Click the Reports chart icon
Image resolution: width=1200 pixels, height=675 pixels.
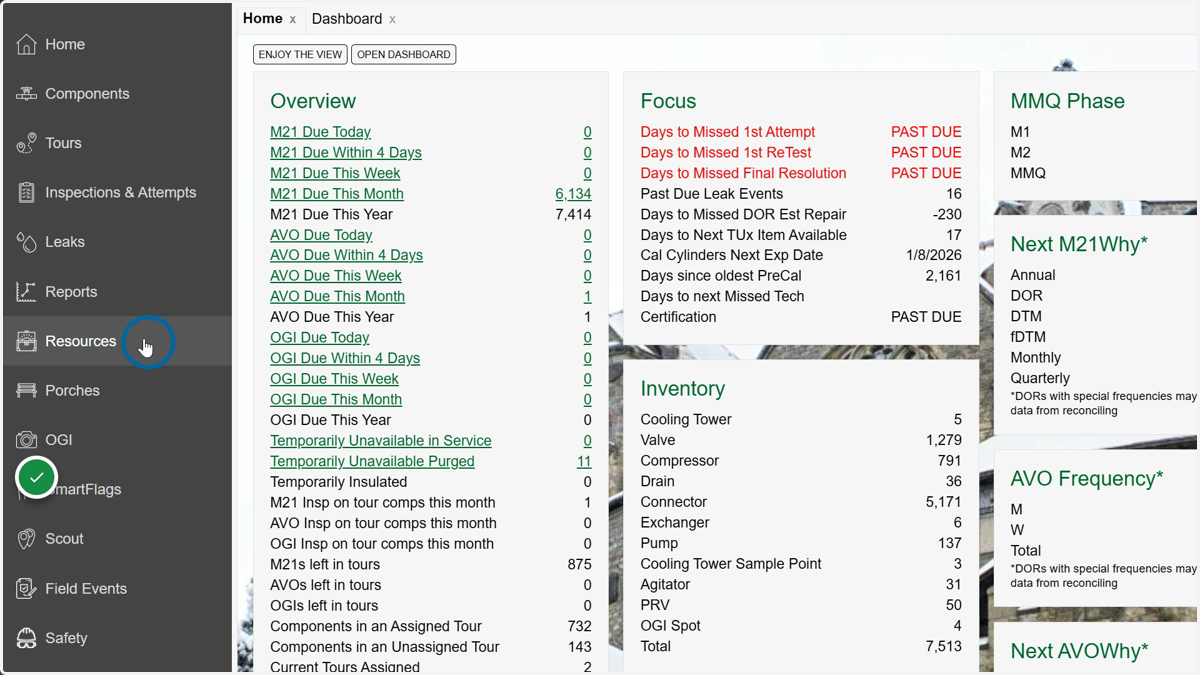click(x=26, y=292)
